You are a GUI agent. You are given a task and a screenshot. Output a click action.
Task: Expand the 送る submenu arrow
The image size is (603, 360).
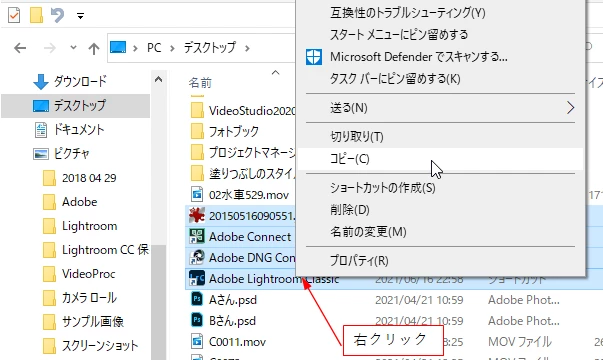(x=570, y=108)
